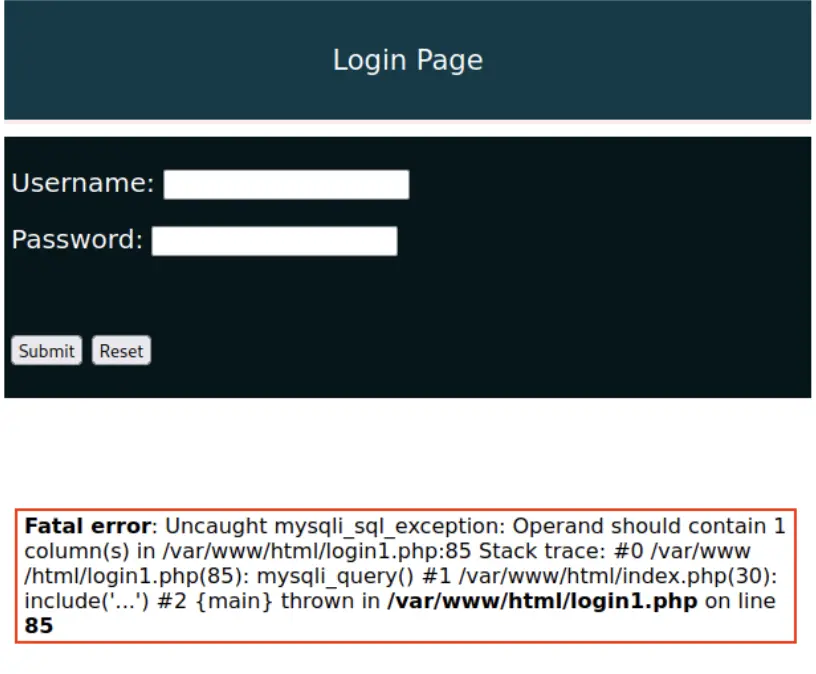Click the bold line number 85

point(39,626)
